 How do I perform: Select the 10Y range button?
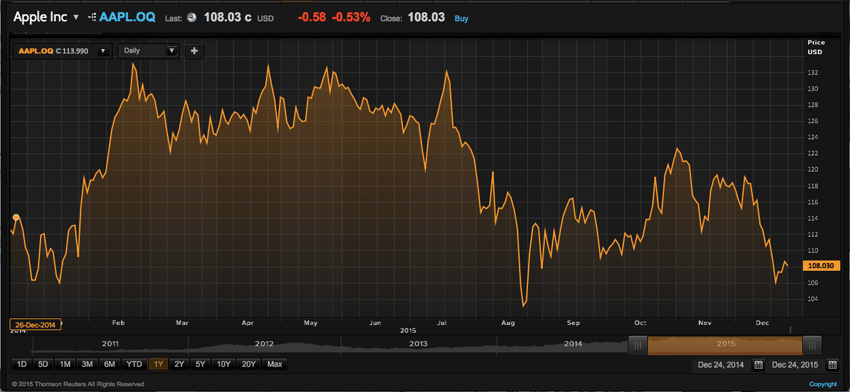point(224,364)
